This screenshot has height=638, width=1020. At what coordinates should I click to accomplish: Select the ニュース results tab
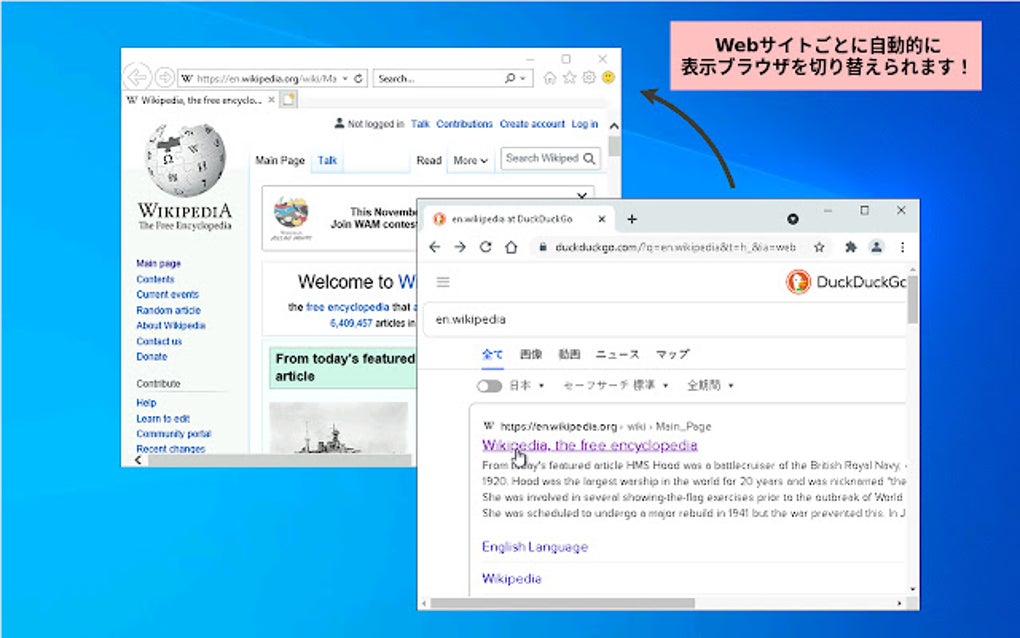(617, 354)
